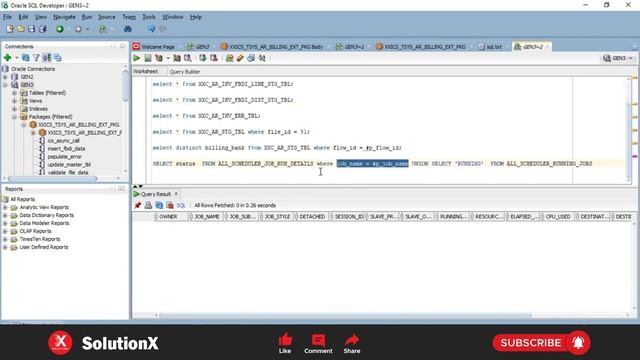This screenshot has width=640, height=360.
Task: Click the Clear eraser icon in worksheet toolbar
Action: (x=240, y=58)
